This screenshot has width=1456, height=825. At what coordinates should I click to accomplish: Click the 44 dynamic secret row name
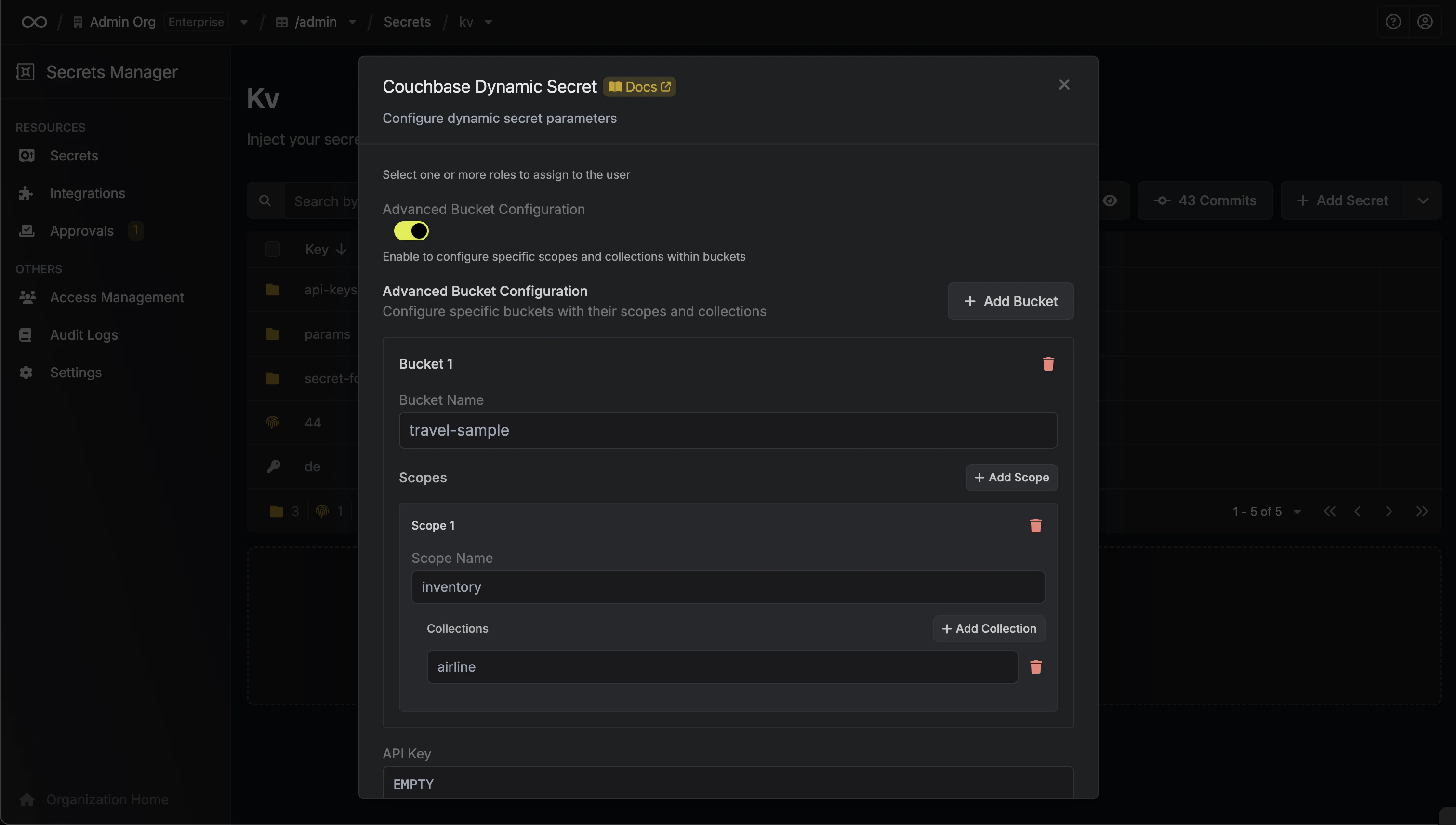(312, 422)
